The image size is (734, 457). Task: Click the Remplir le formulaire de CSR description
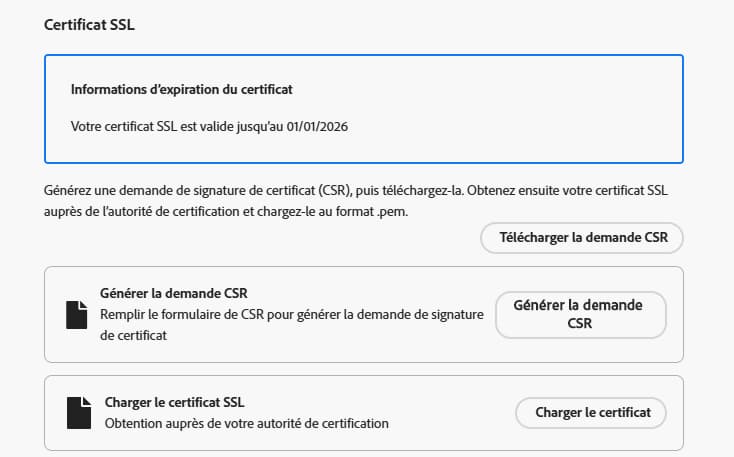pos(292,315)
